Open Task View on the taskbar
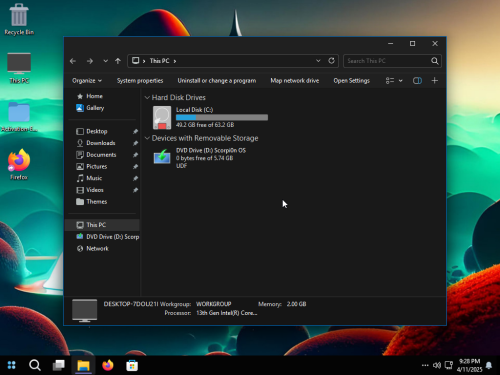This screenshot has width=500, height=375. [x=59, y=365]
